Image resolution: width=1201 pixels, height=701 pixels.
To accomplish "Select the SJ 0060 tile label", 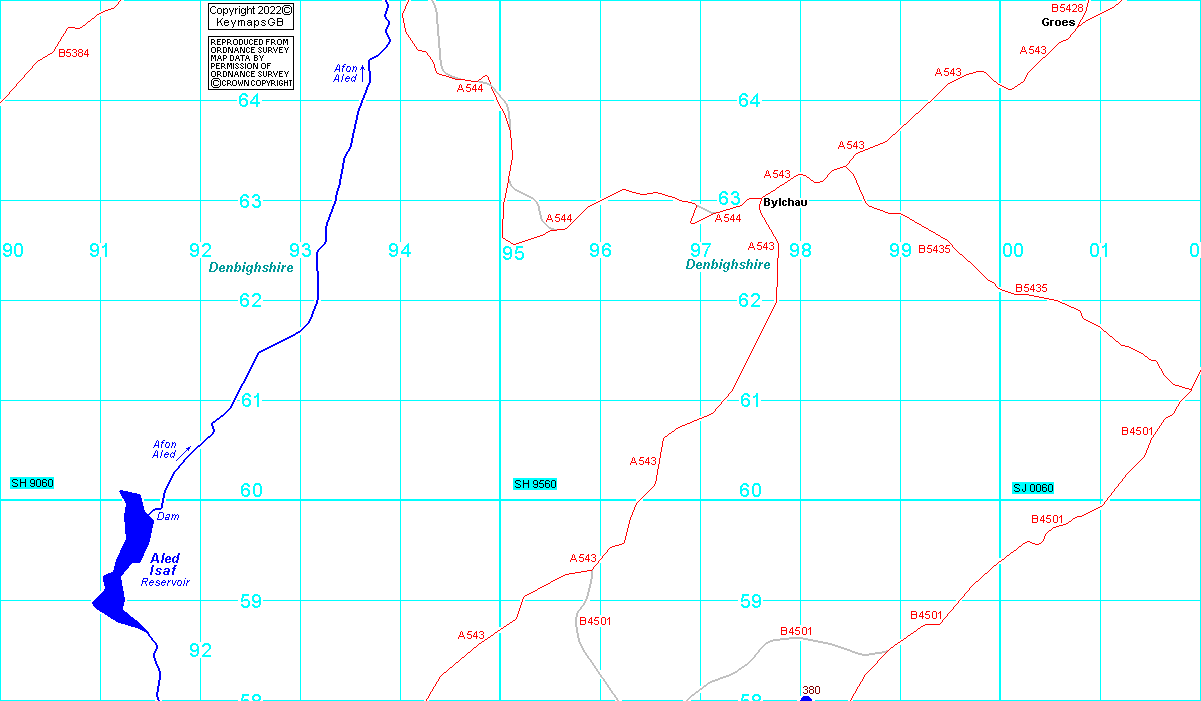I will pos(1033,488).
